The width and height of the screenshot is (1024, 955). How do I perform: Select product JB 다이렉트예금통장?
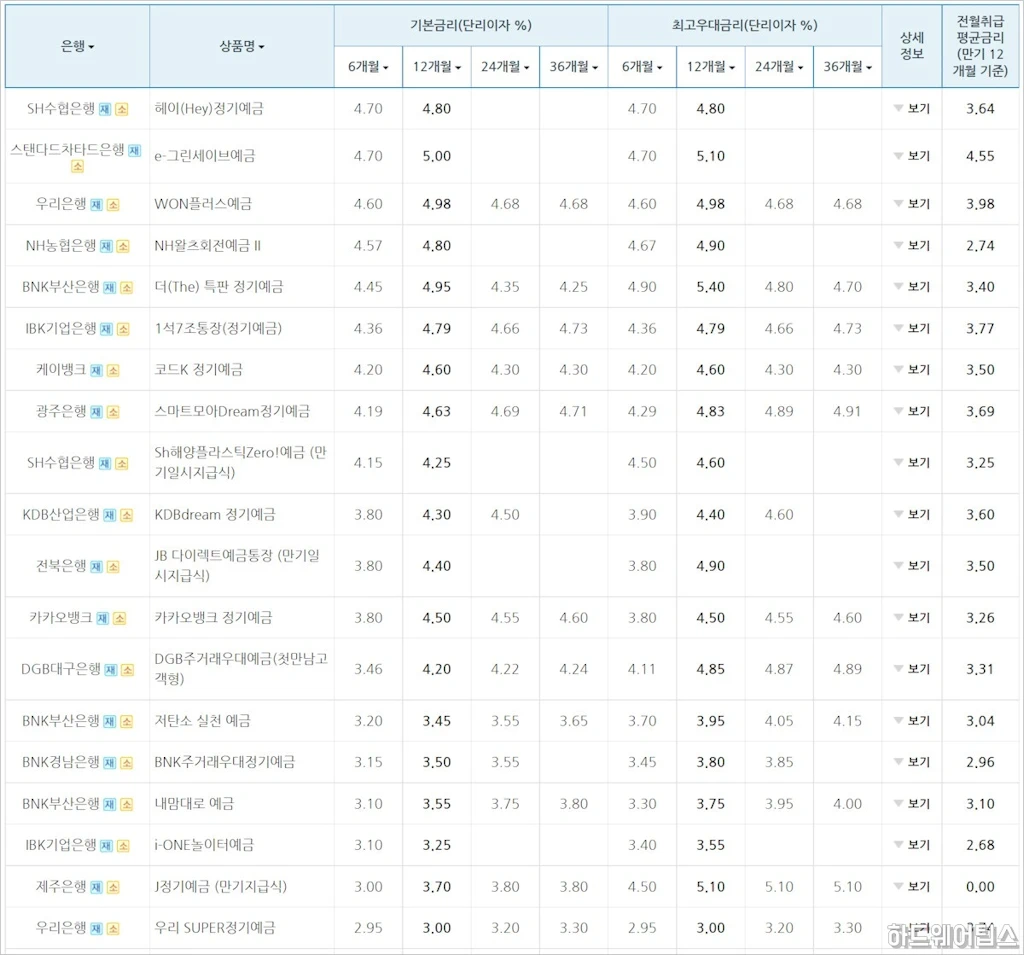[237, 566]
